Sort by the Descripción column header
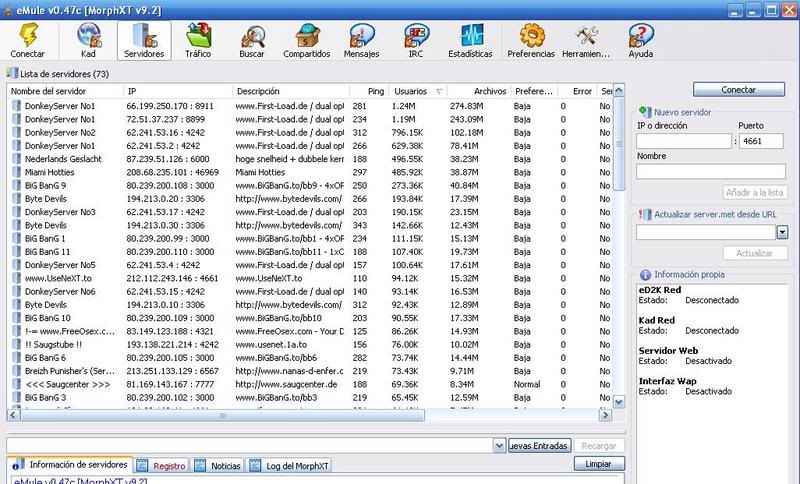The height and width of the screenshot is (484, 800). (x=291, y=91)
